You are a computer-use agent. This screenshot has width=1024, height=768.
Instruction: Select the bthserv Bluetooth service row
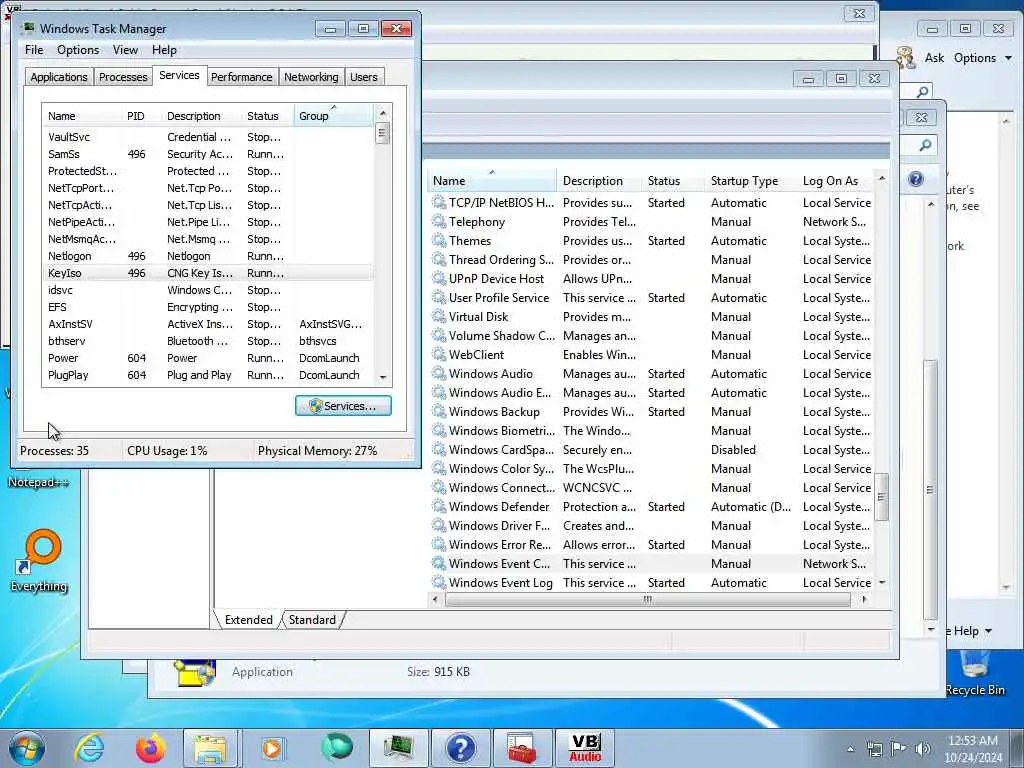coord(208,341)
